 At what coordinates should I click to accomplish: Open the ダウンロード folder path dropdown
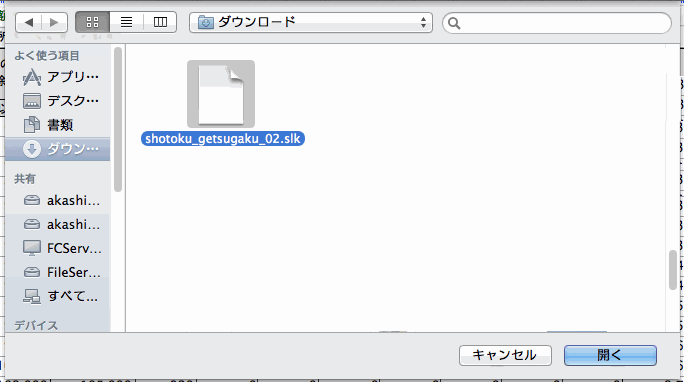pyautogui.click(x=311, y=22)
